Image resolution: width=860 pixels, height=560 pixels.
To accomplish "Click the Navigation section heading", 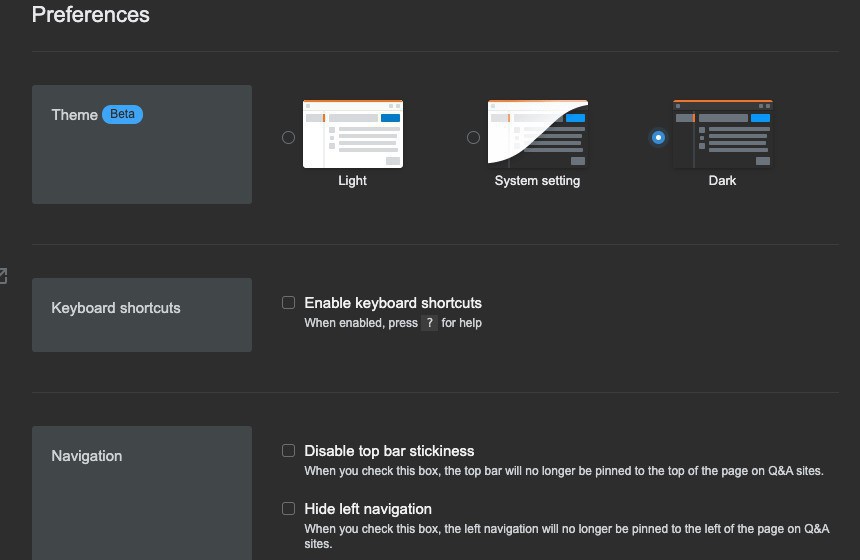I will click(x=87, y=456).
